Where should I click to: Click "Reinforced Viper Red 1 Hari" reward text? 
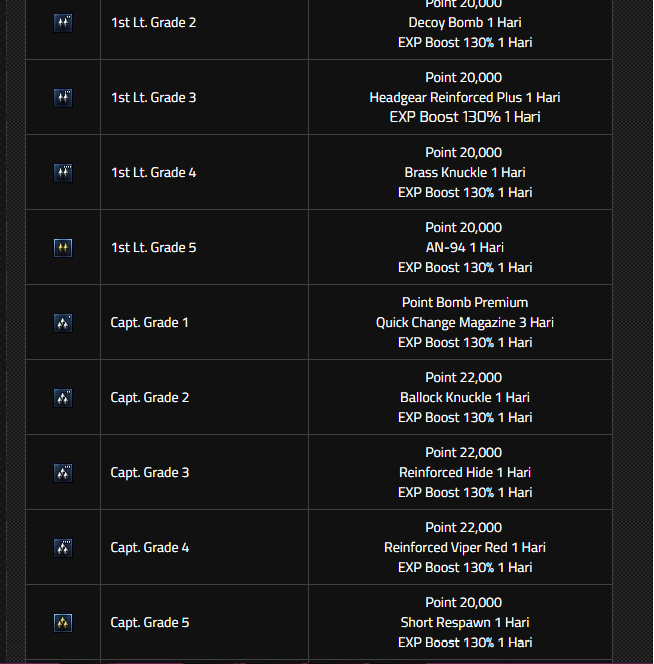pos(464,547)
